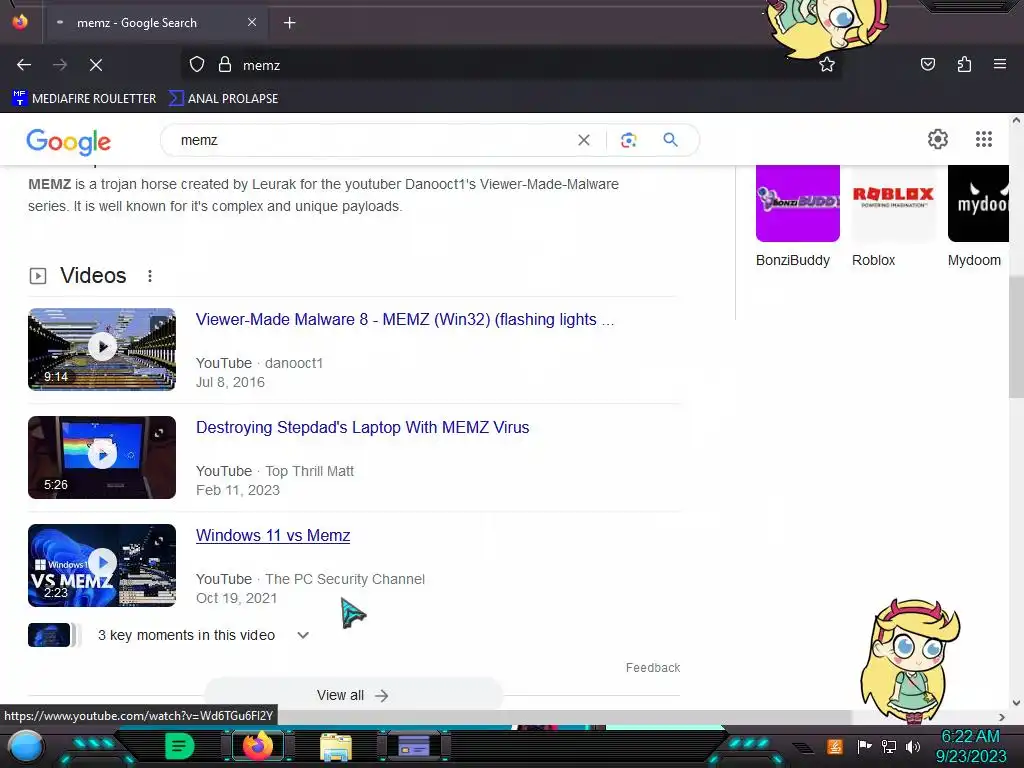The image size is (1024, 768).
Task: Click the magnifier search button
Action: pyautogui.click(x=670, y=139)
